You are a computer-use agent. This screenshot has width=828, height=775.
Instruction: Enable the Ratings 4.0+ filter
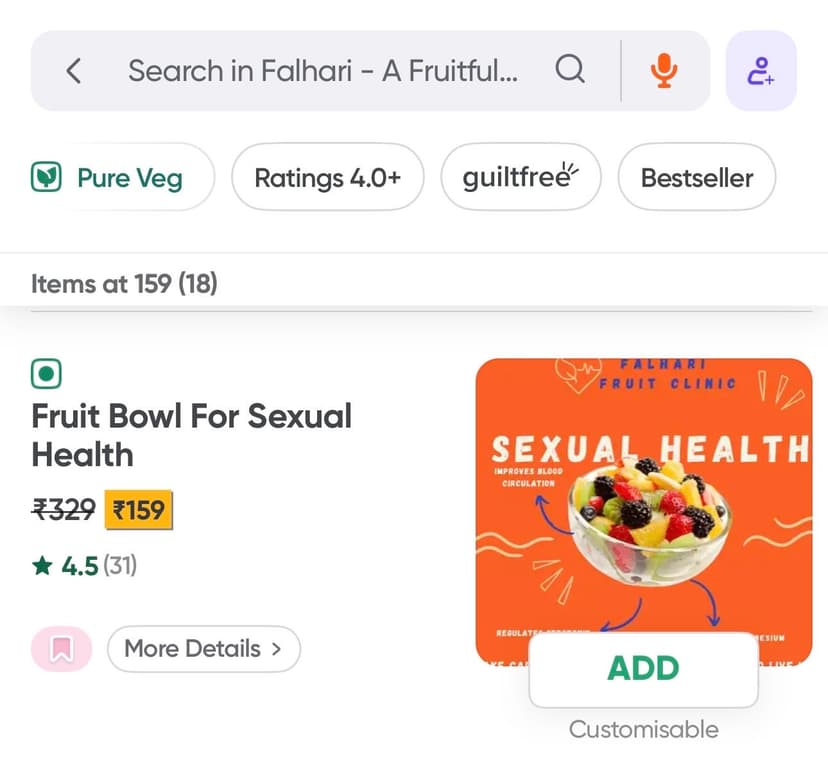[327, 178]
